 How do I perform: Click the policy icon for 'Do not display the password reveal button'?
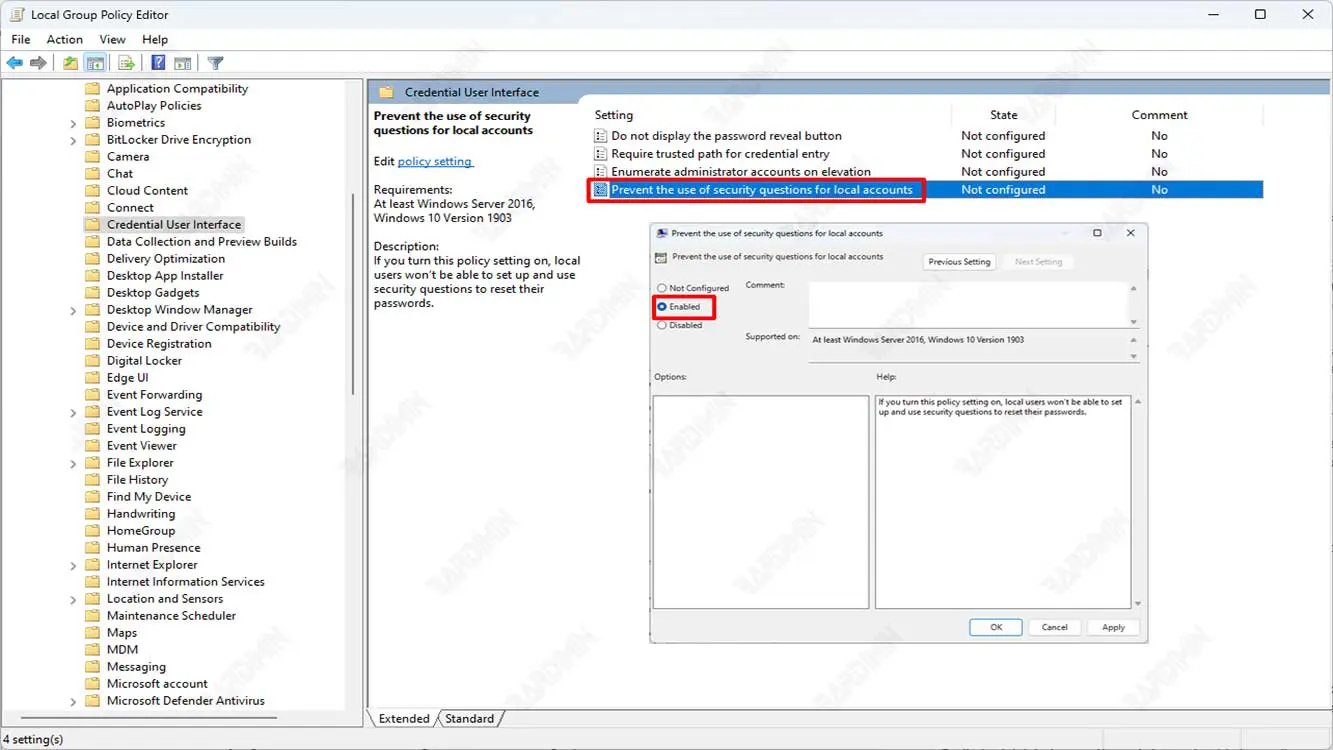coord(600,136)
